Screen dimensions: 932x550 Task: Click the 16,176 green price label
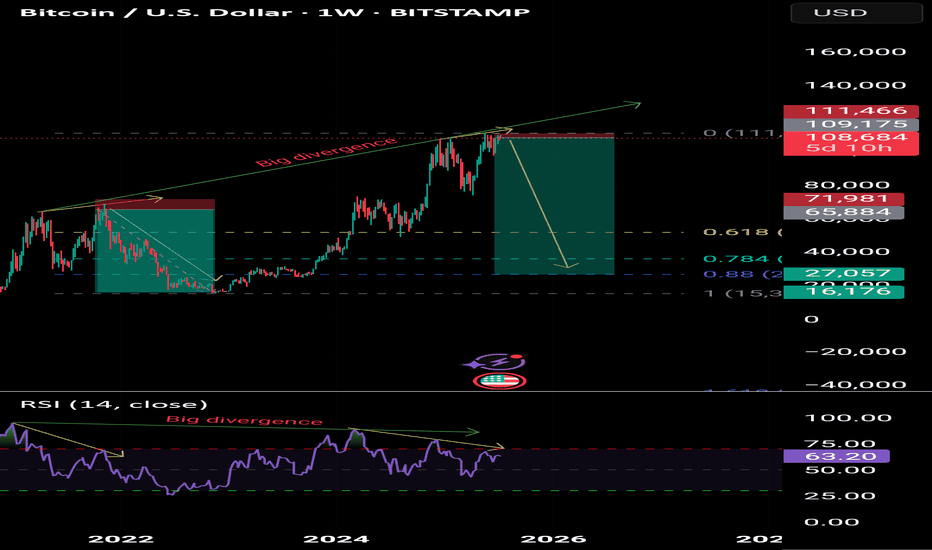(x=844, y=291)
